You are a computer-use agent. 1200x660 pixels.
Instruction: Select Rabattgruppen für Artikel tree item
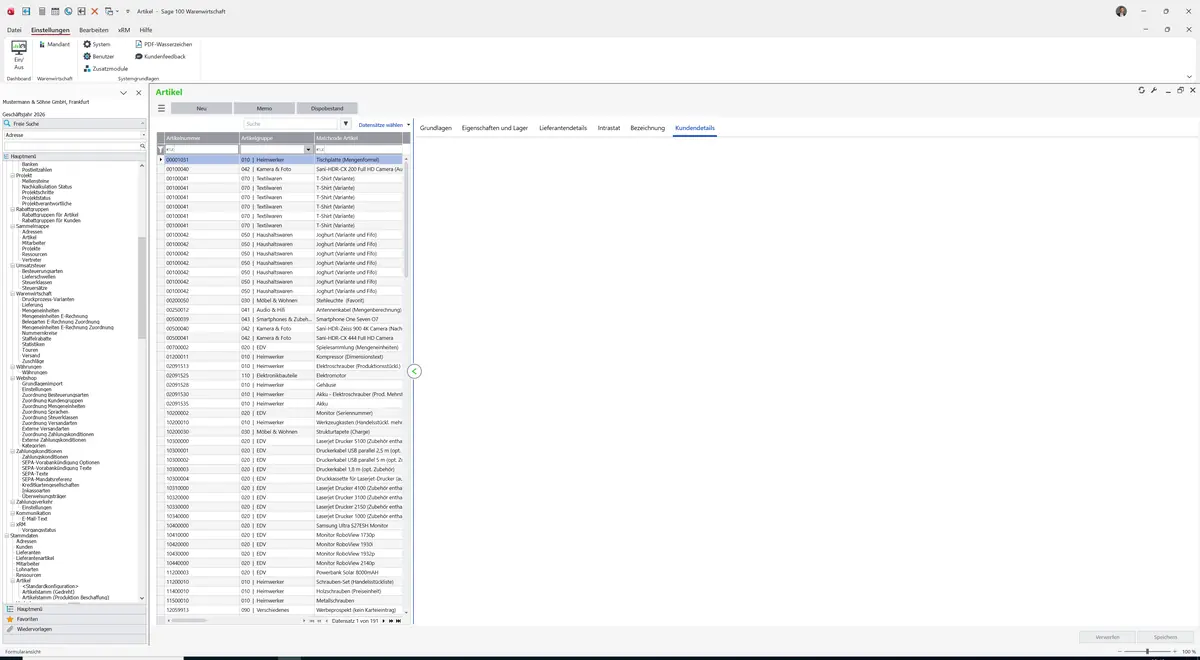pos(50,214)
